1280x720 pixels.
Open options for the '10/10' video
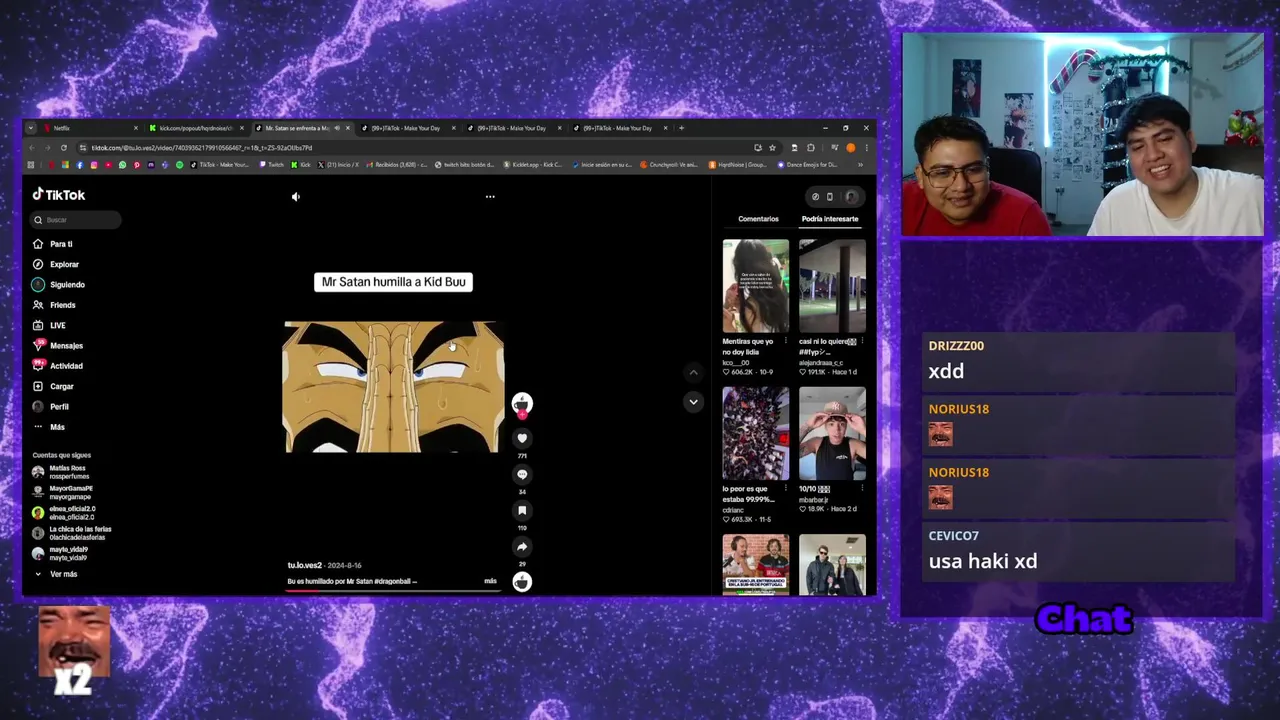pos(862,489)
